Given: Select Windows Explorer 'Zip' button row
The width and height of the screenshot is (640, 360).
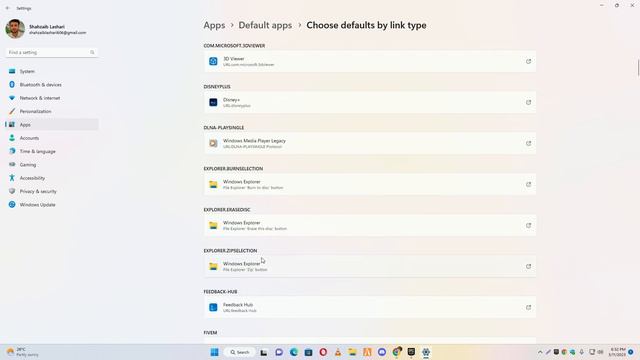Looking at the screenshot, I should point(370,267).
